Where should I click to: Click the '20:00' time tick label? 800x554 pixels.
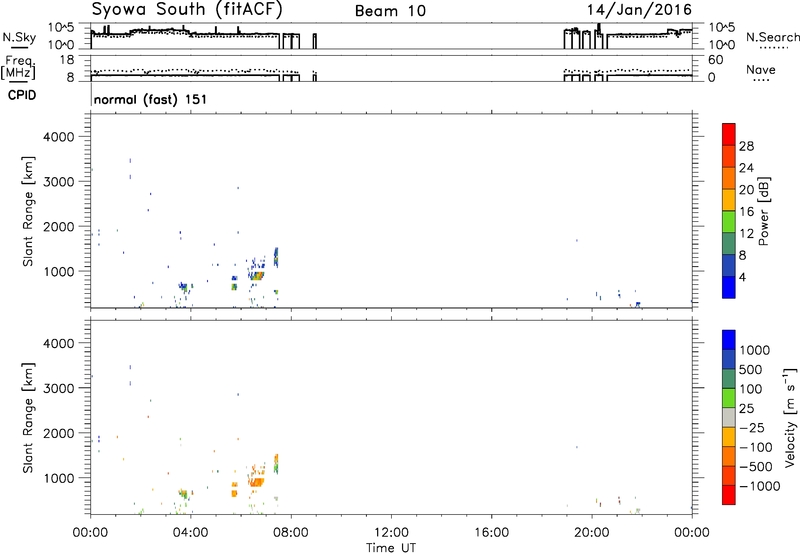click(592, 533)
